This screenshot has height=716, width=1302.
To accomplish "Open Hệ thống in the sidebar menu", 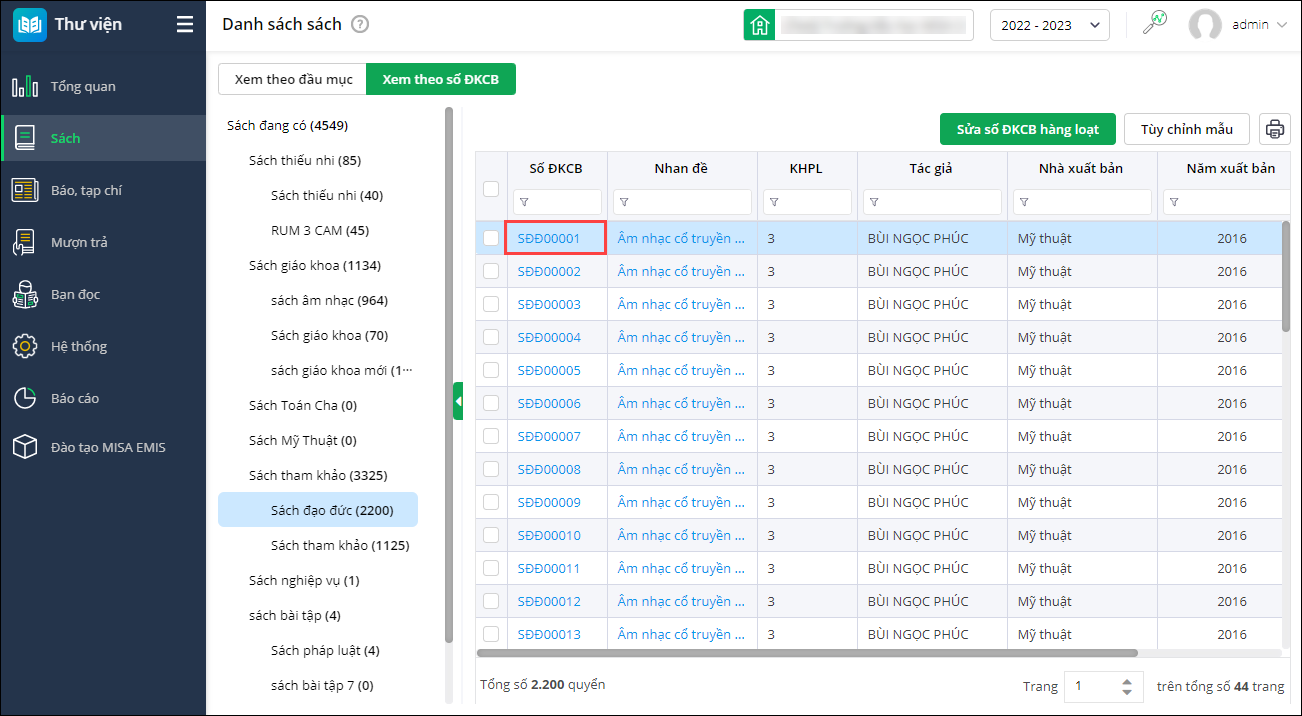I will point(104,346).
